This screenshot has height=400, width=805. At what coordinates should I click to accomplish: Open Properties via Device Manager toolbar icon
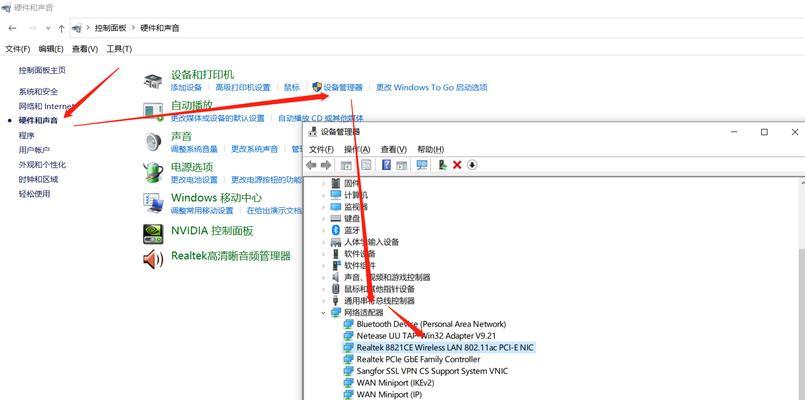point(366,165)
